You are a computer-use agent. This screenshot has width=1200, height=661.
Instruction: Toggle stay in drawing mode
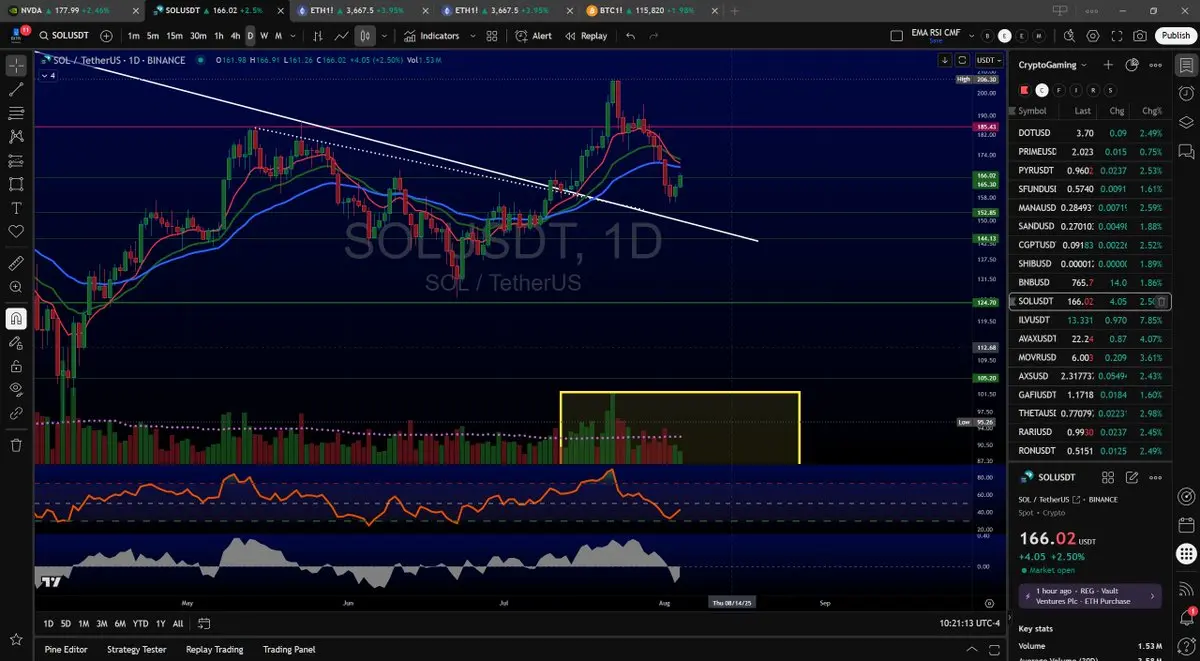(x=16, y=342)
